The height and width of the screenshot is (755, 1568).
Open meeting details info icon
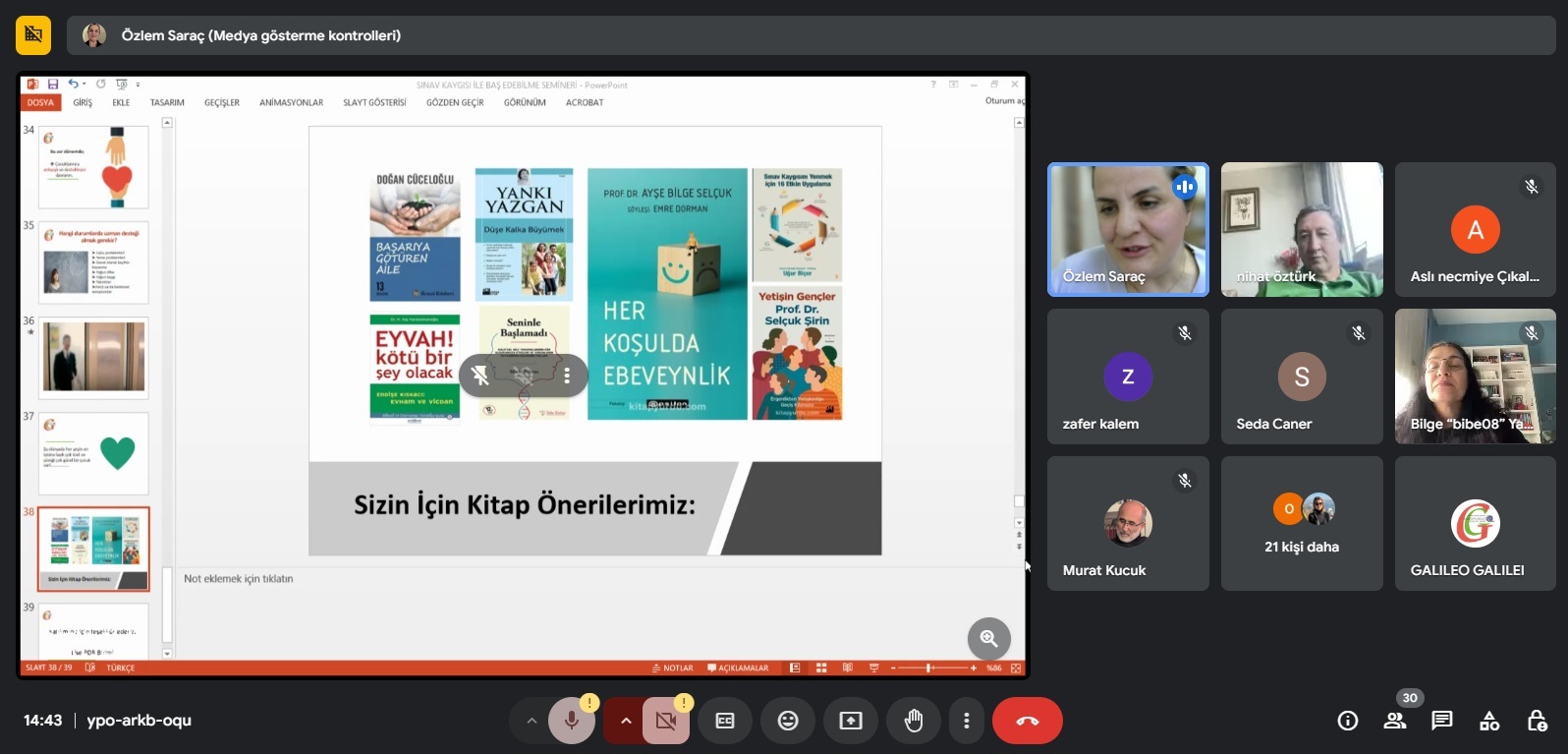(x=1348, y=721)
